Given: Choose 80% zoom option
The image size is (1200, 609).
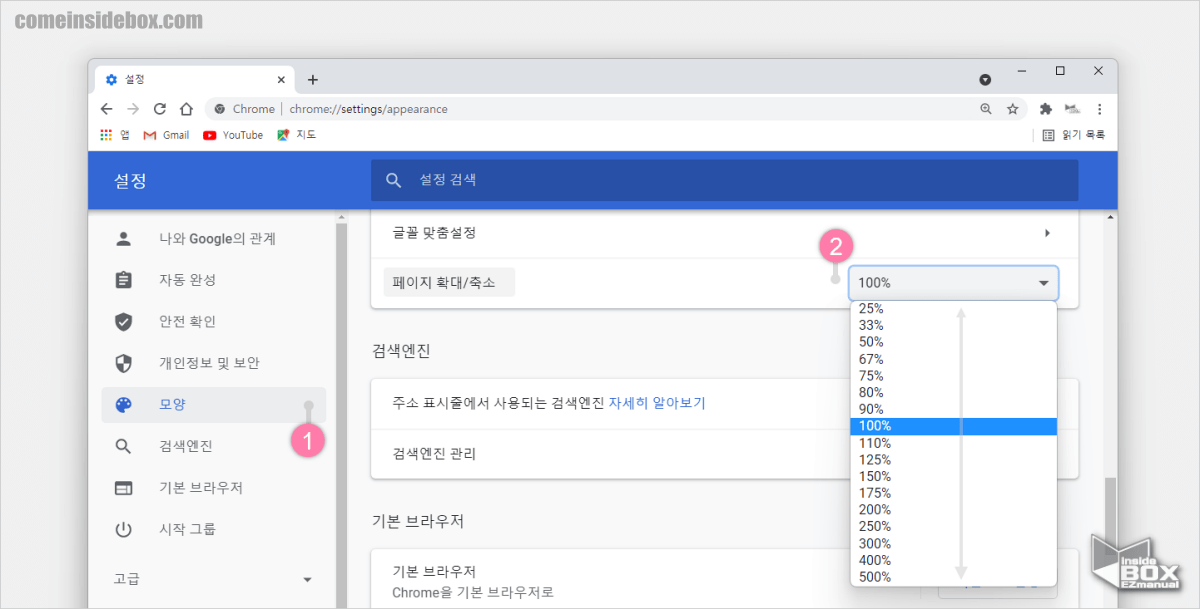Looking at the screenshot, I should click(953, 393).
